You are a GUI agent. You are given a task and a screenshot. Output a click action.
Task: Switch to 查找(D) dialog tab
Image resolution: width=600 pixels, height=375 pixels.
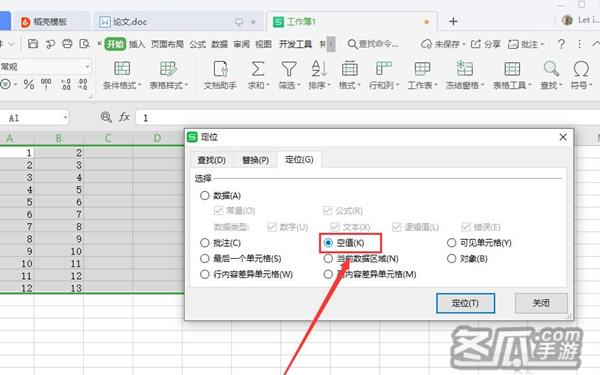[x=212, y=160]
